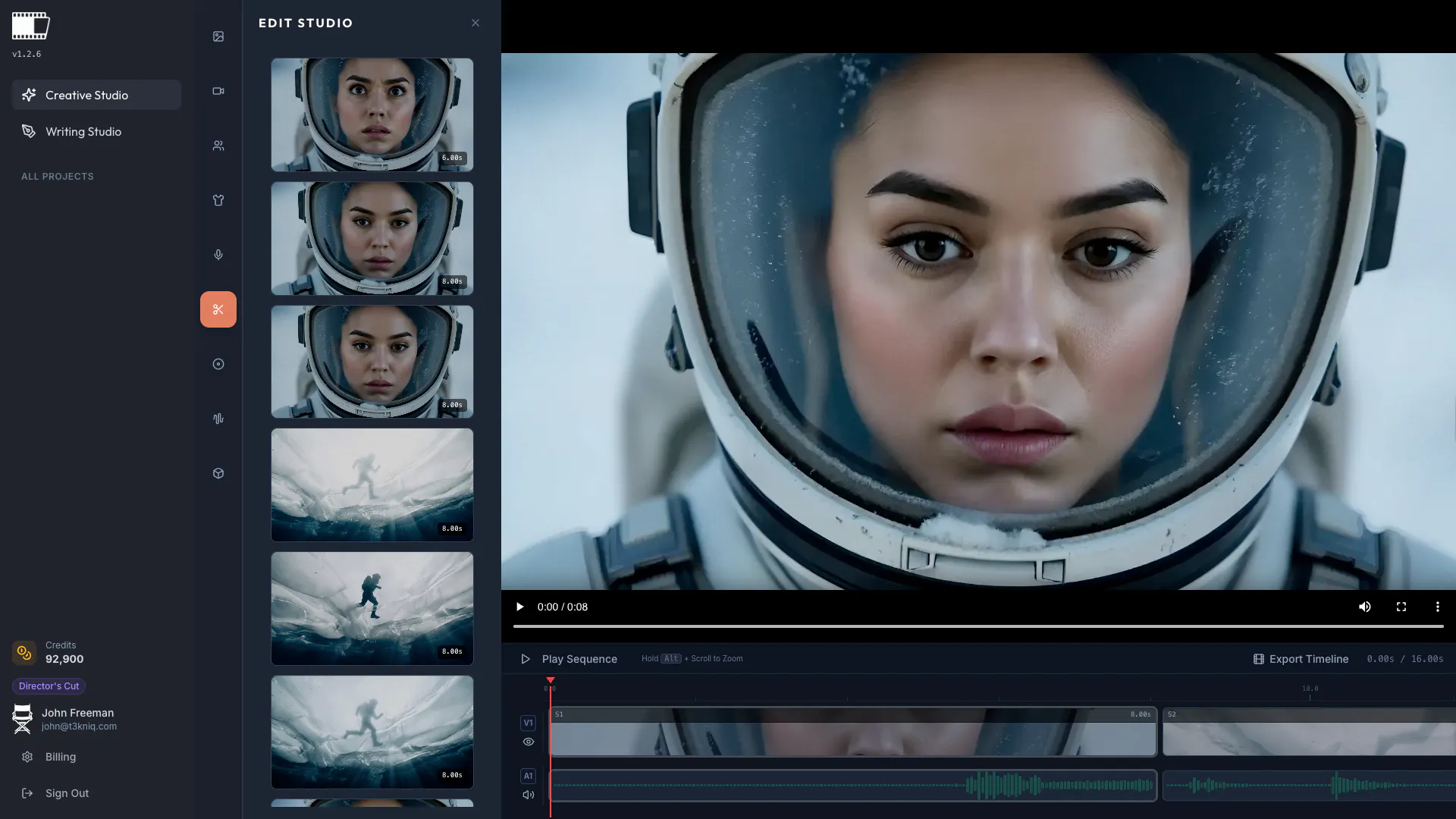Select the last running-on-ice clip thumbnail
The height and width of the screenshot is (819, 1456).
372,733
